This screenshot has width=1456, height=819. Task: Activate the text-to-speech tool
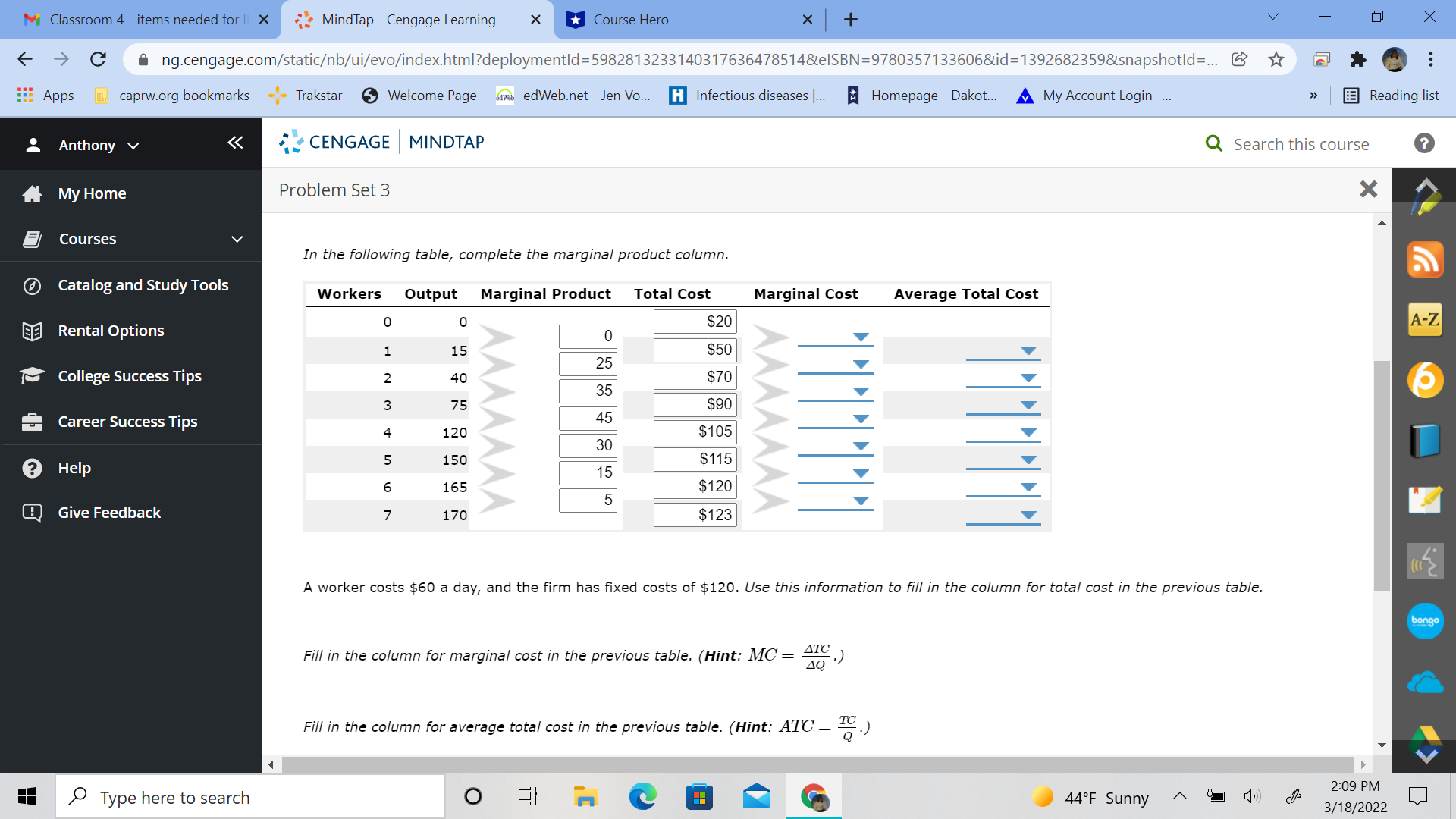coord(1426,561)
